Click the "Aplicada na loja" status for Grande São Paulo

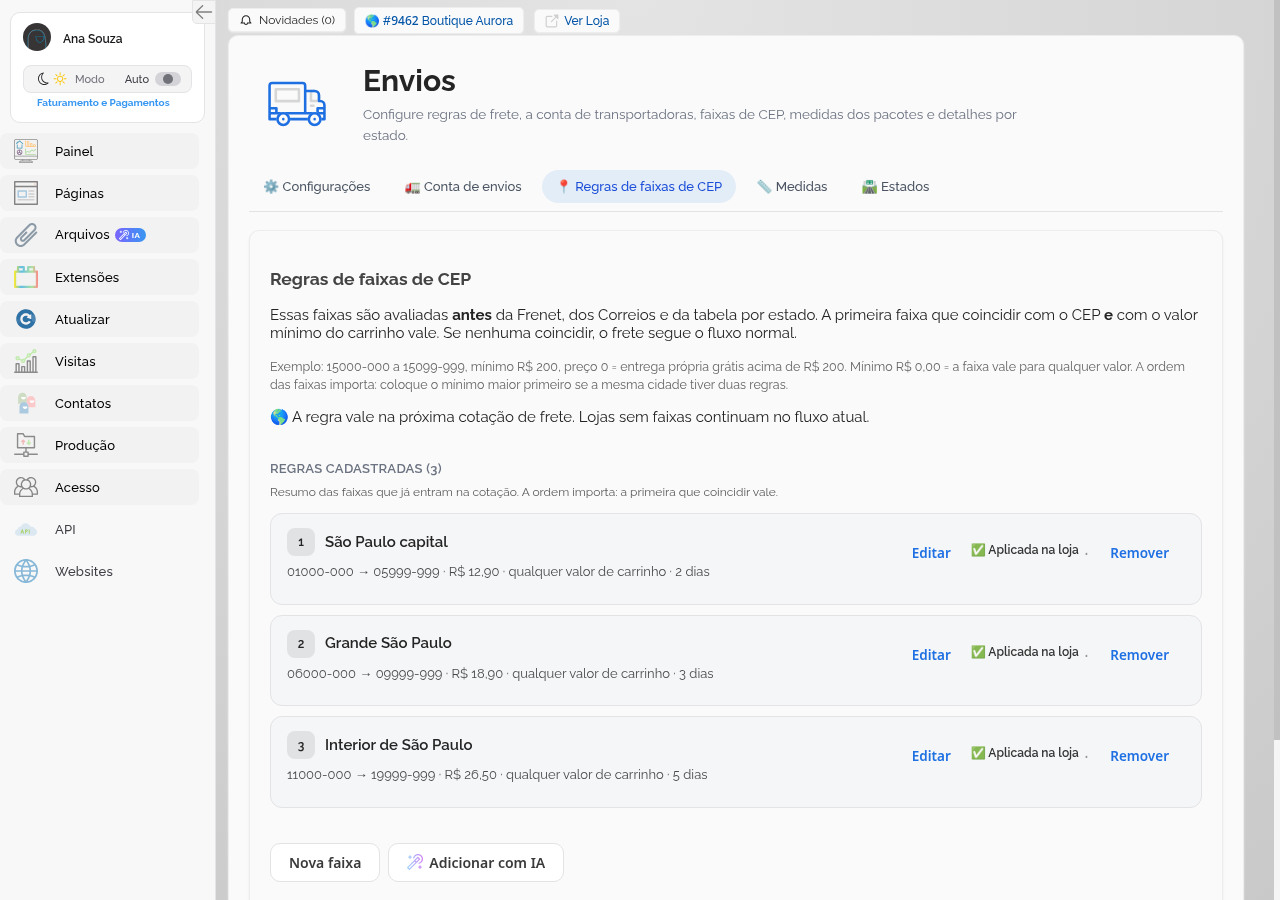[1025, 652]
